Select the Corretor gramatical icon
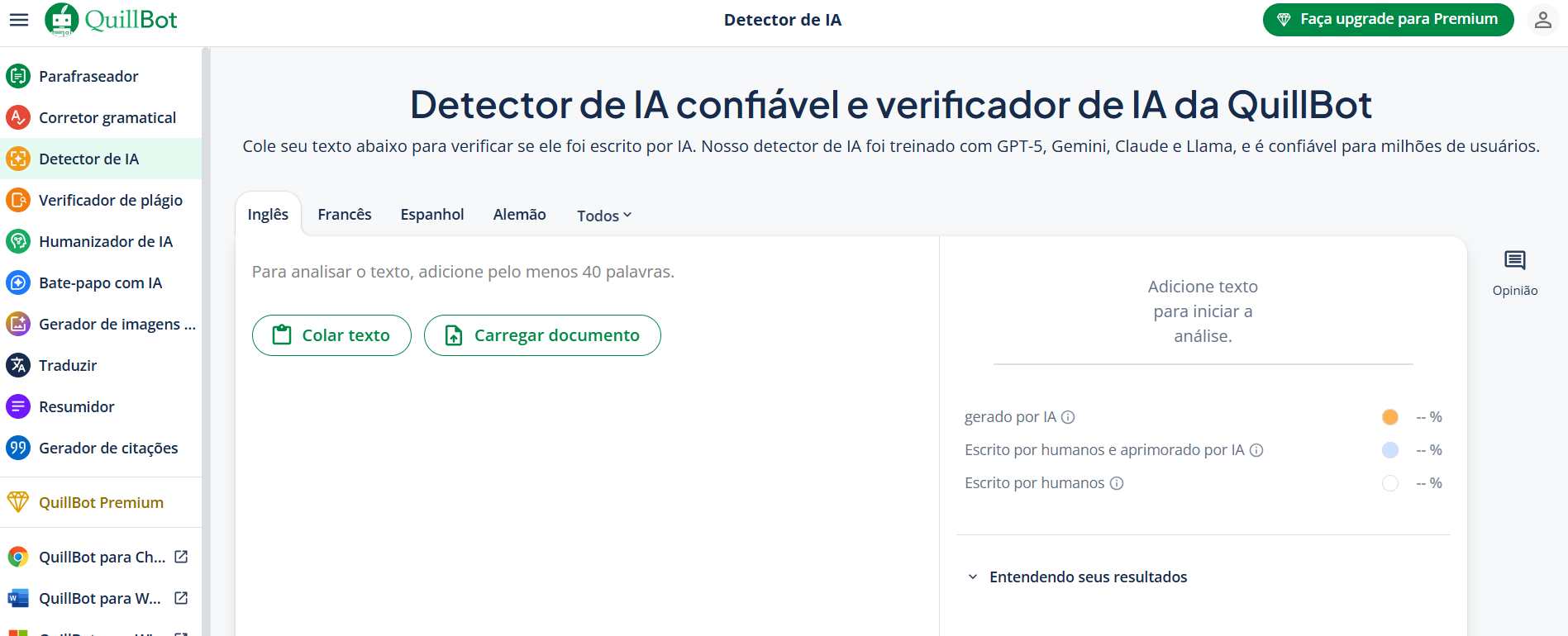 18,117
